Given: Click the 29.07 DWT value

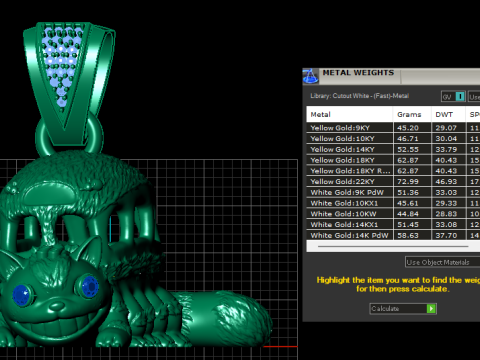Looking at the screenshot, I should pyautogui.click(x=446, y=128).
